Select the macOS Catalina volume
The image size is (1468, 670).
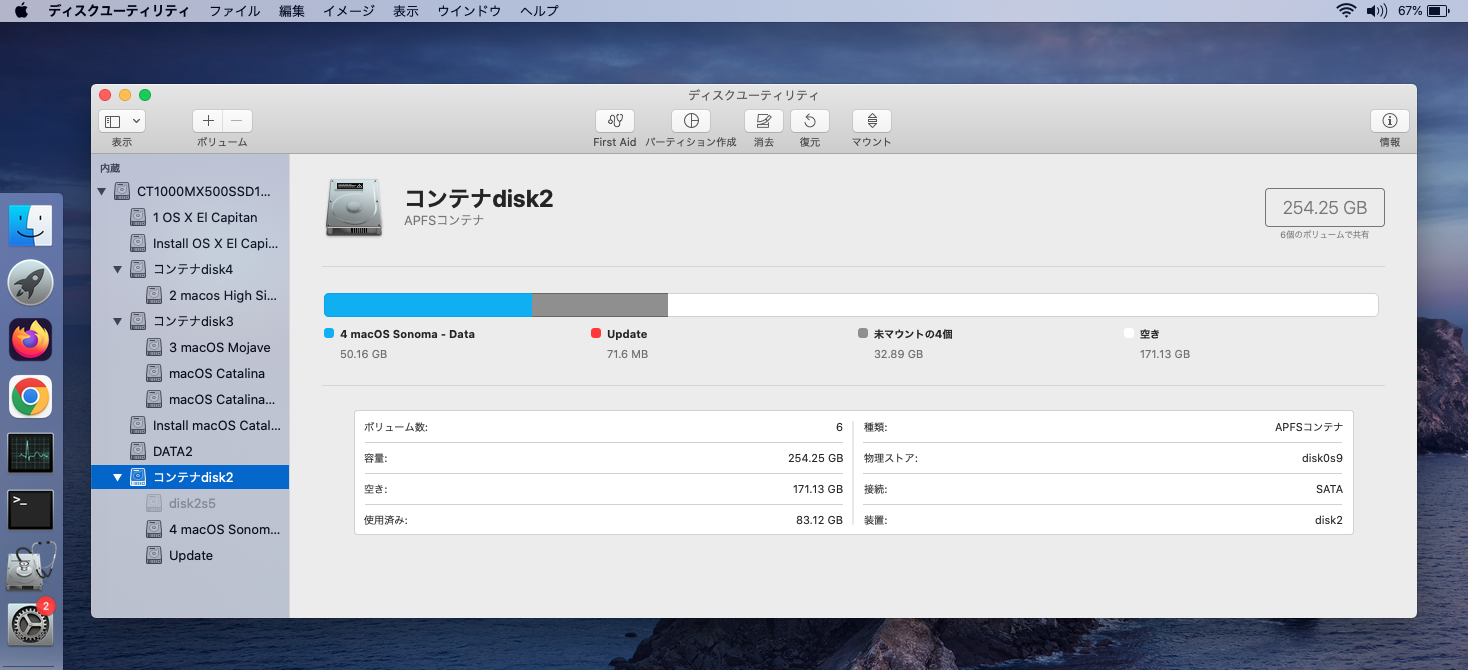tap(216, 373)
